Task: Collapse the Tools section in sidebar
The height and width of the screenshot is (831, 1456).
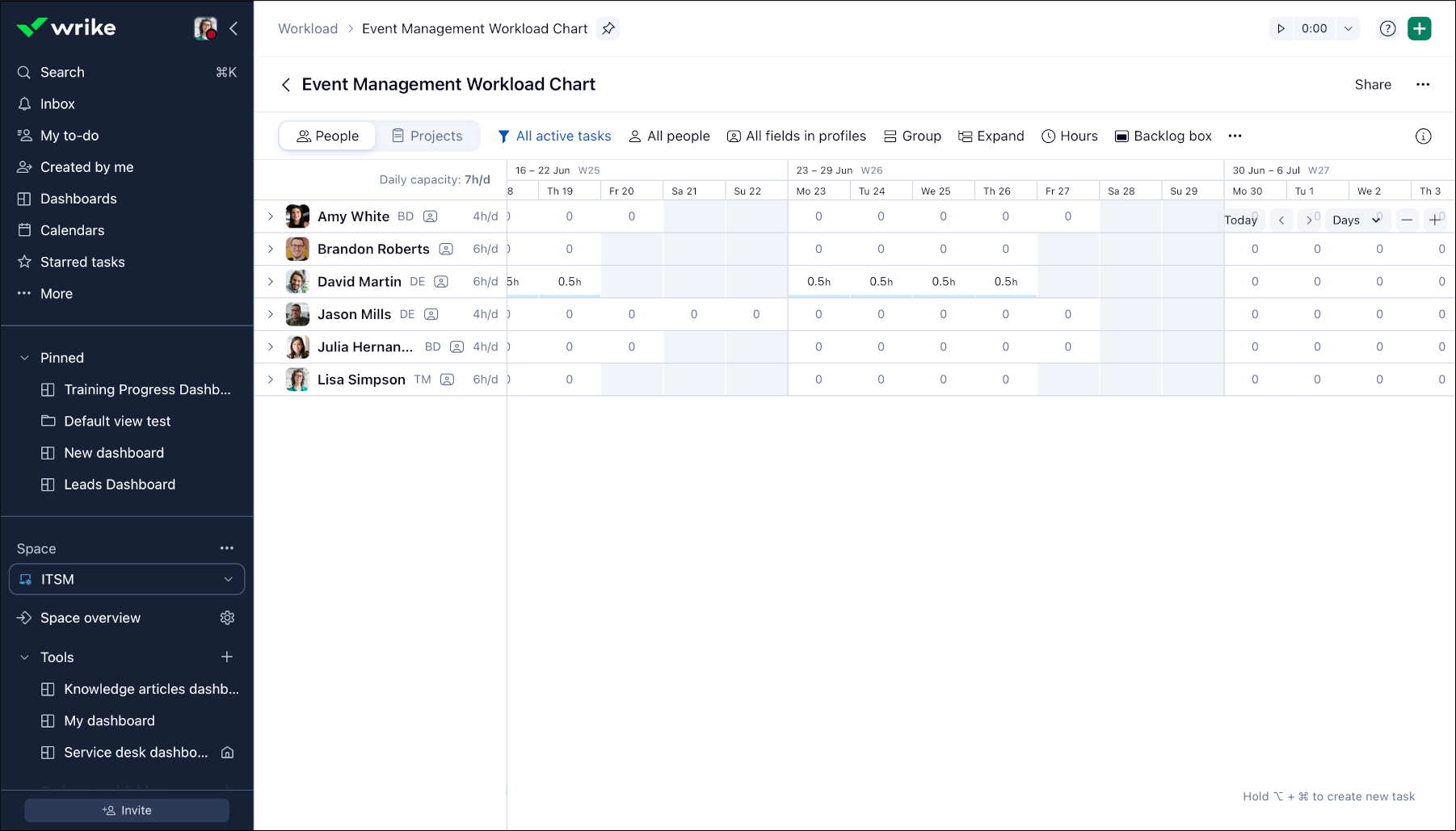Action: coord(23,657)
